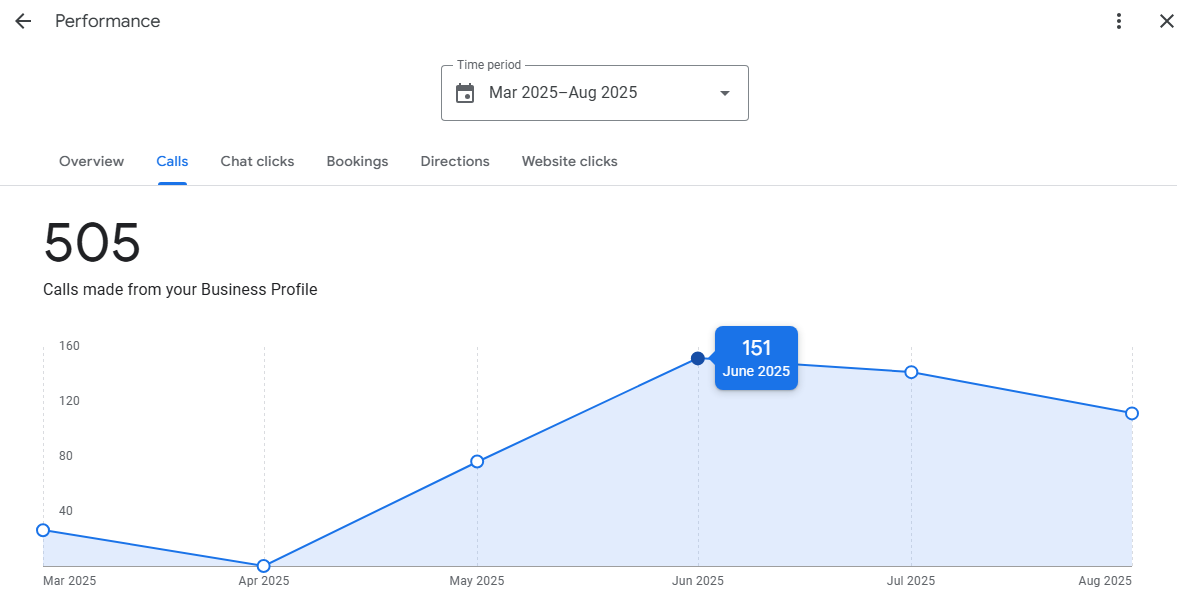The image size is (1177, 595).
Task: Select the Mar 2025 data point
Action: [x=43, y=530]
